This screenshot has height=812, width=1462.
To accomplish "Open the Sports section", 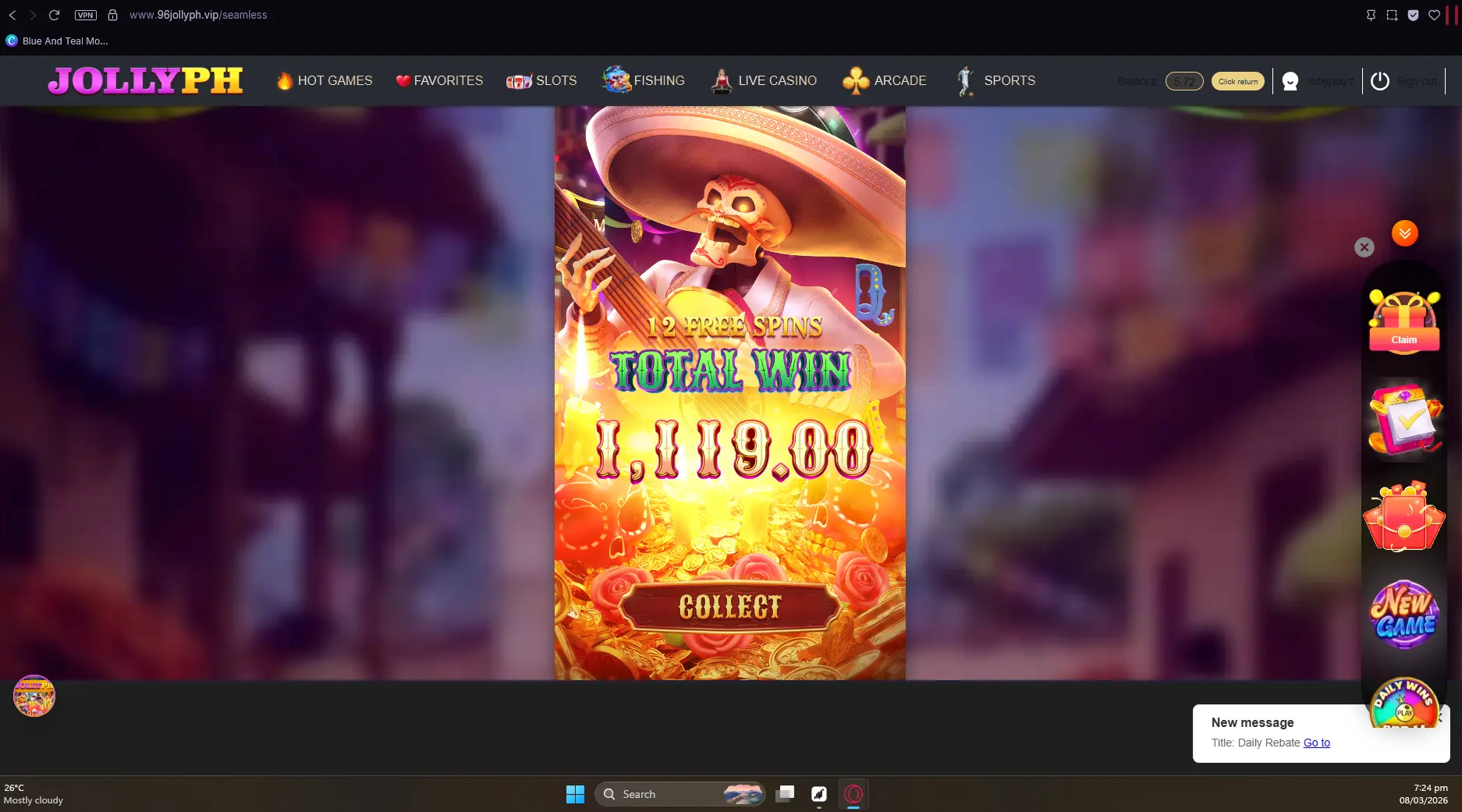I will click(x=995, y=80).
